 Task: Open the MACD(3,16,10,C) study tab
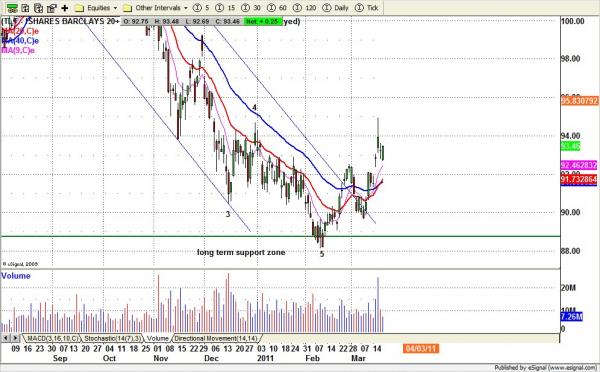click(x=52, y=338)
